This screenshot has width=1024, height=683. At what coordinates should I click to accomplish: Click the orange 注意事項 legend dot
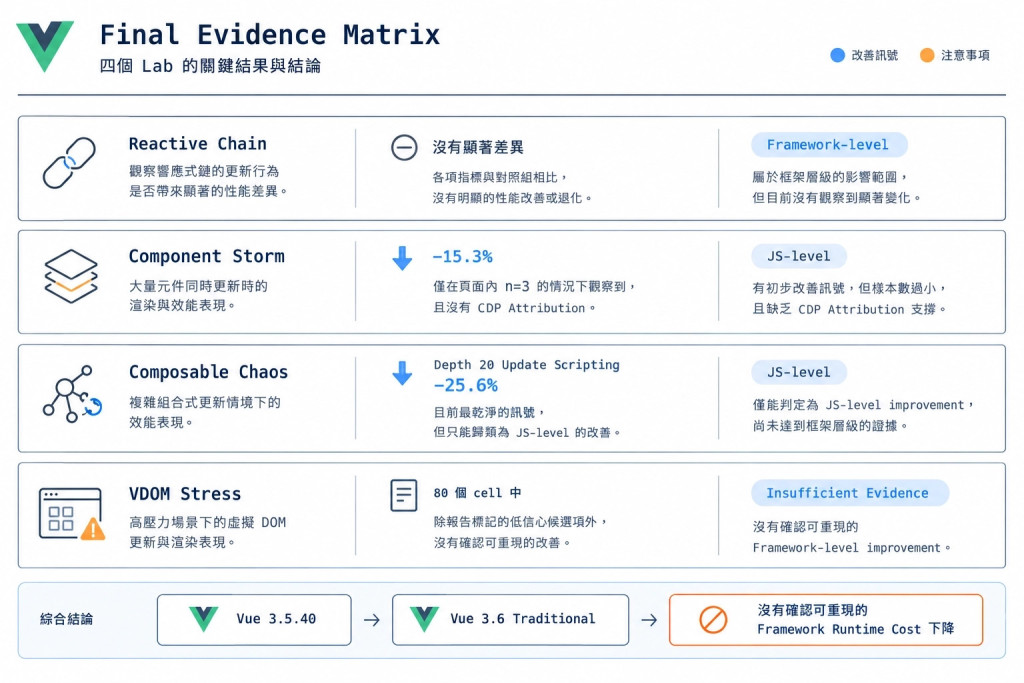click(927, 56)
